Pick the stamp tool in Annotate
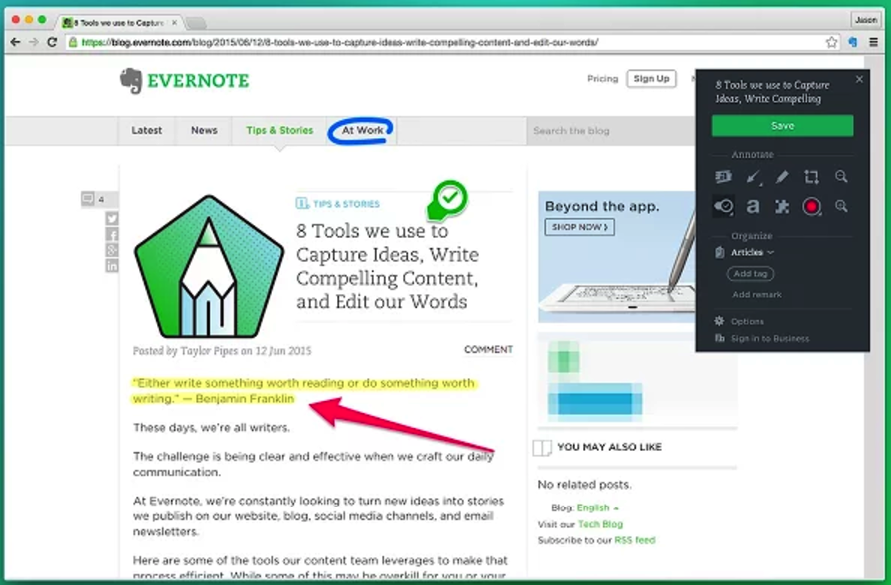 coord(724,206)
